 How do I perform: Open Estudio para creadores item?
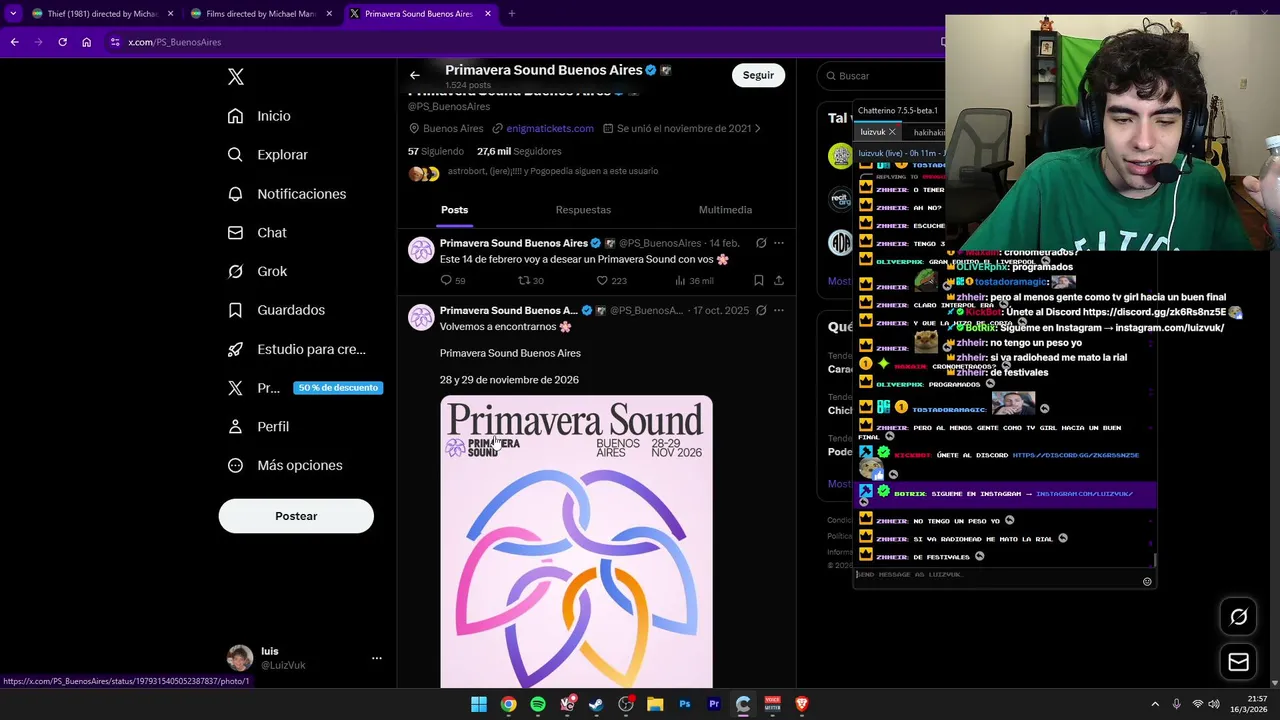point(297,349)
